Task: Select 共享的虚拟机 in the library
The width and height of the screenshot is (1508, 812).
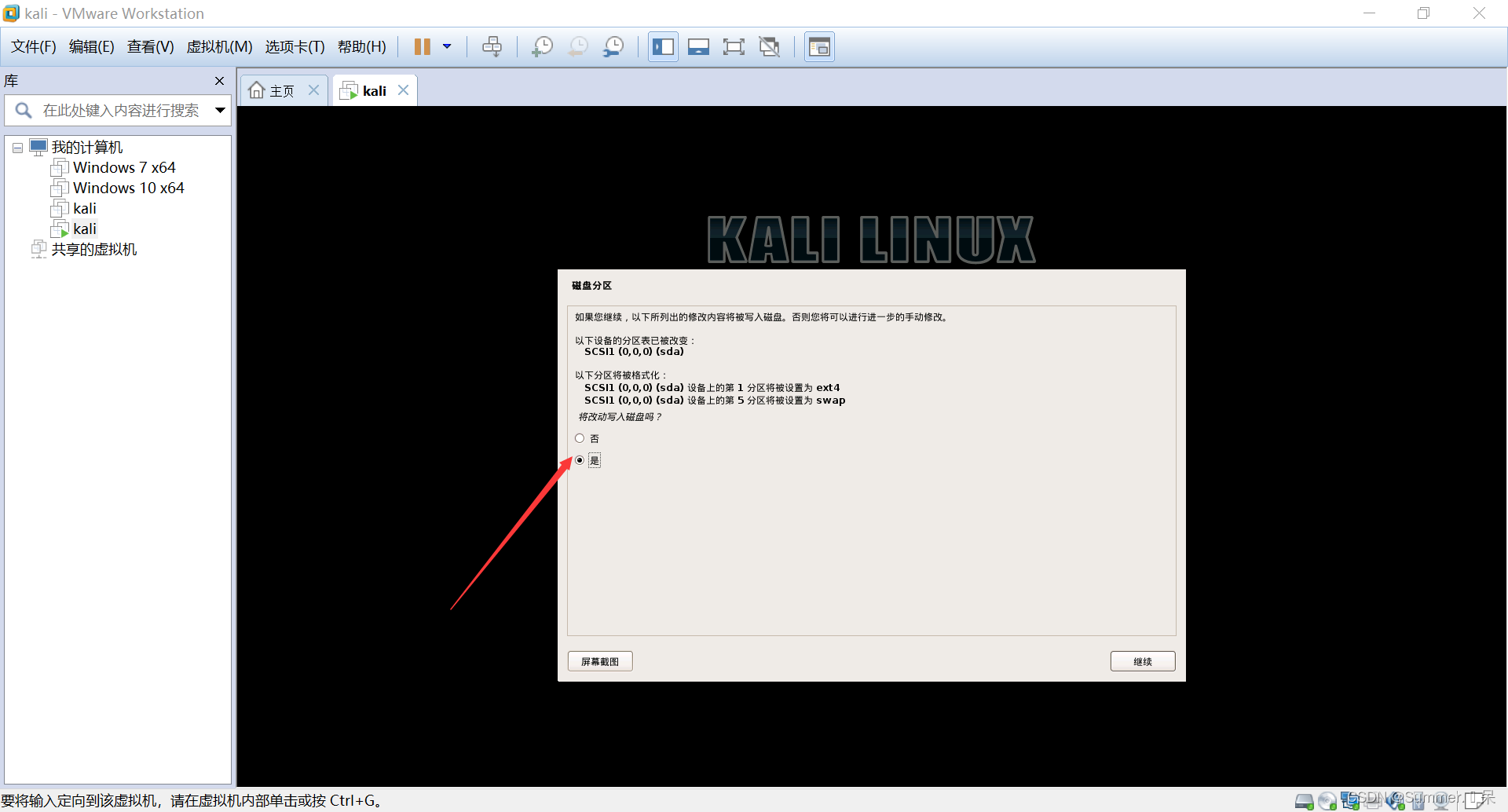Action: (x=94, y=250)
